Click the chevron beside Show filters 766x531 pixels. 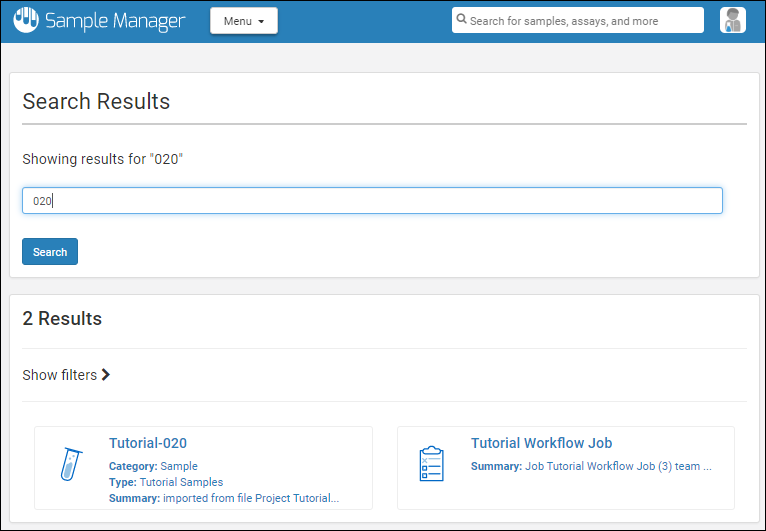[x=106, y=375]
